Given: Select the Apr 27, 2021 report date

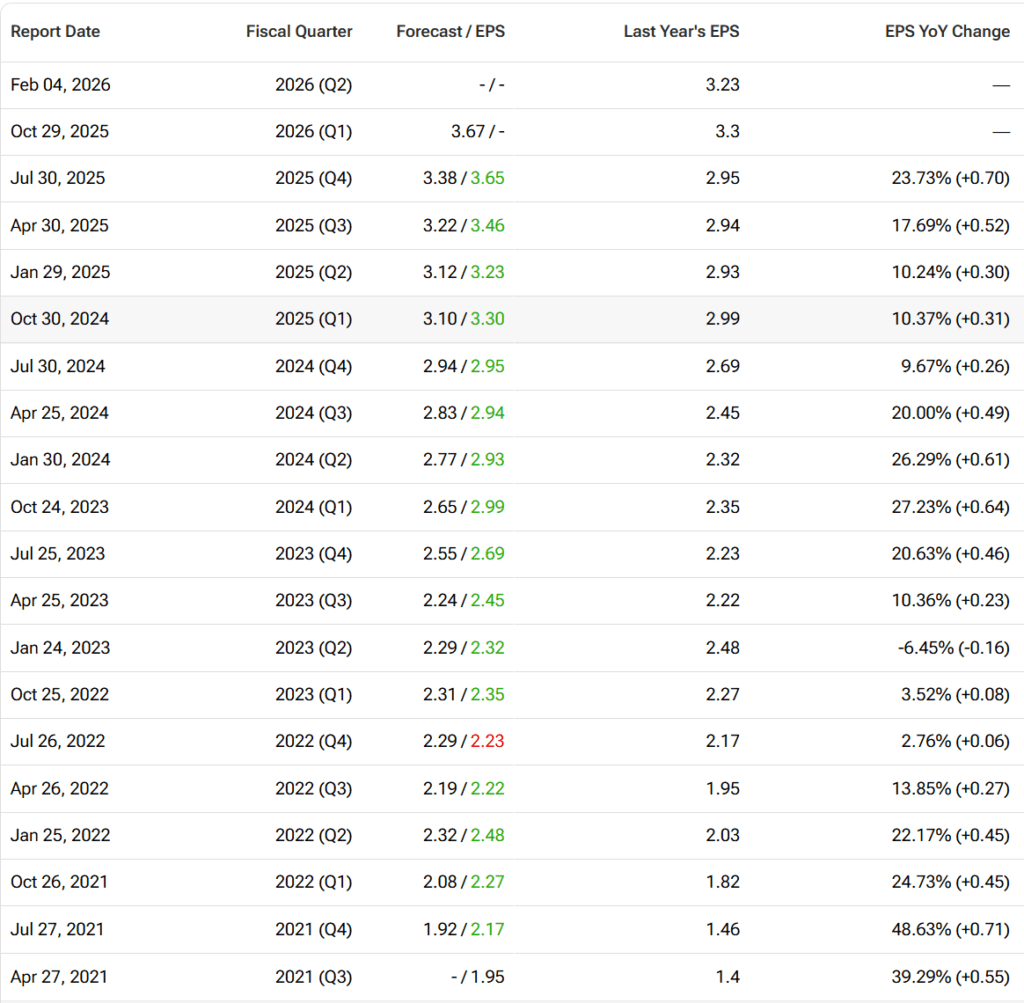Looking at the screenshot, I should [x=59, y=976].
